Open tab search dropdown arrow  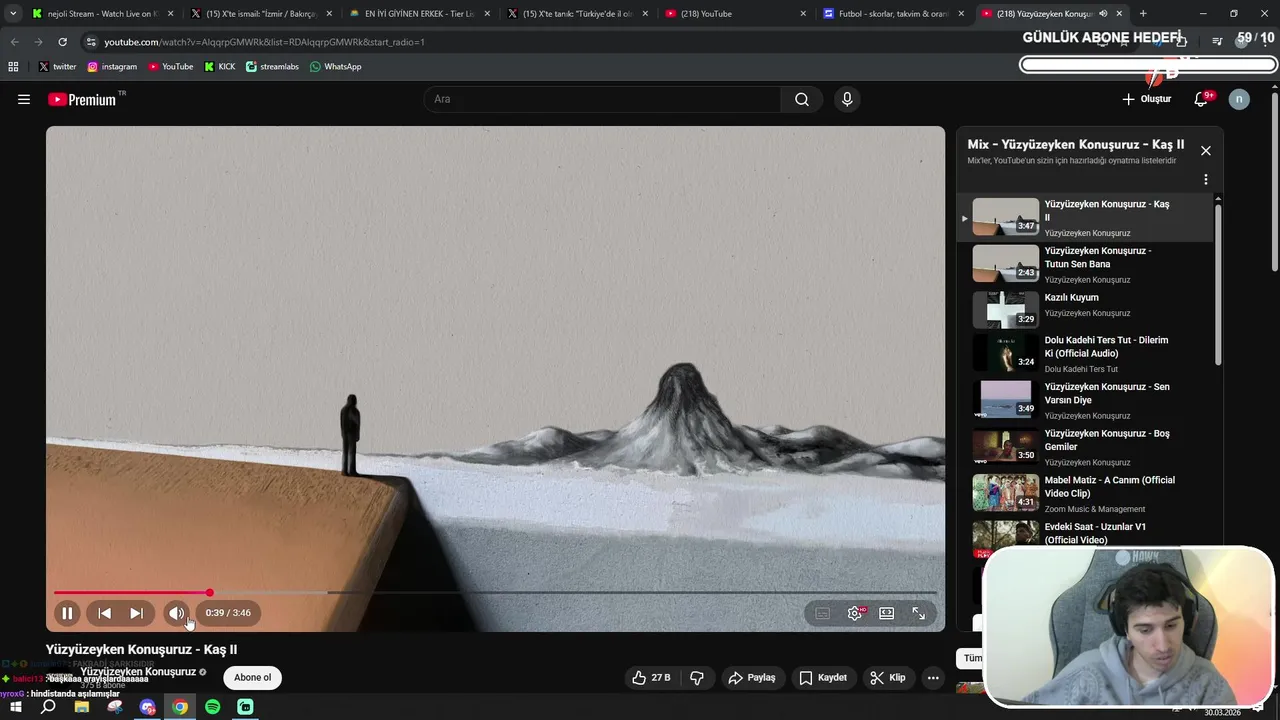pyautogui.click(x=14, y=14)
